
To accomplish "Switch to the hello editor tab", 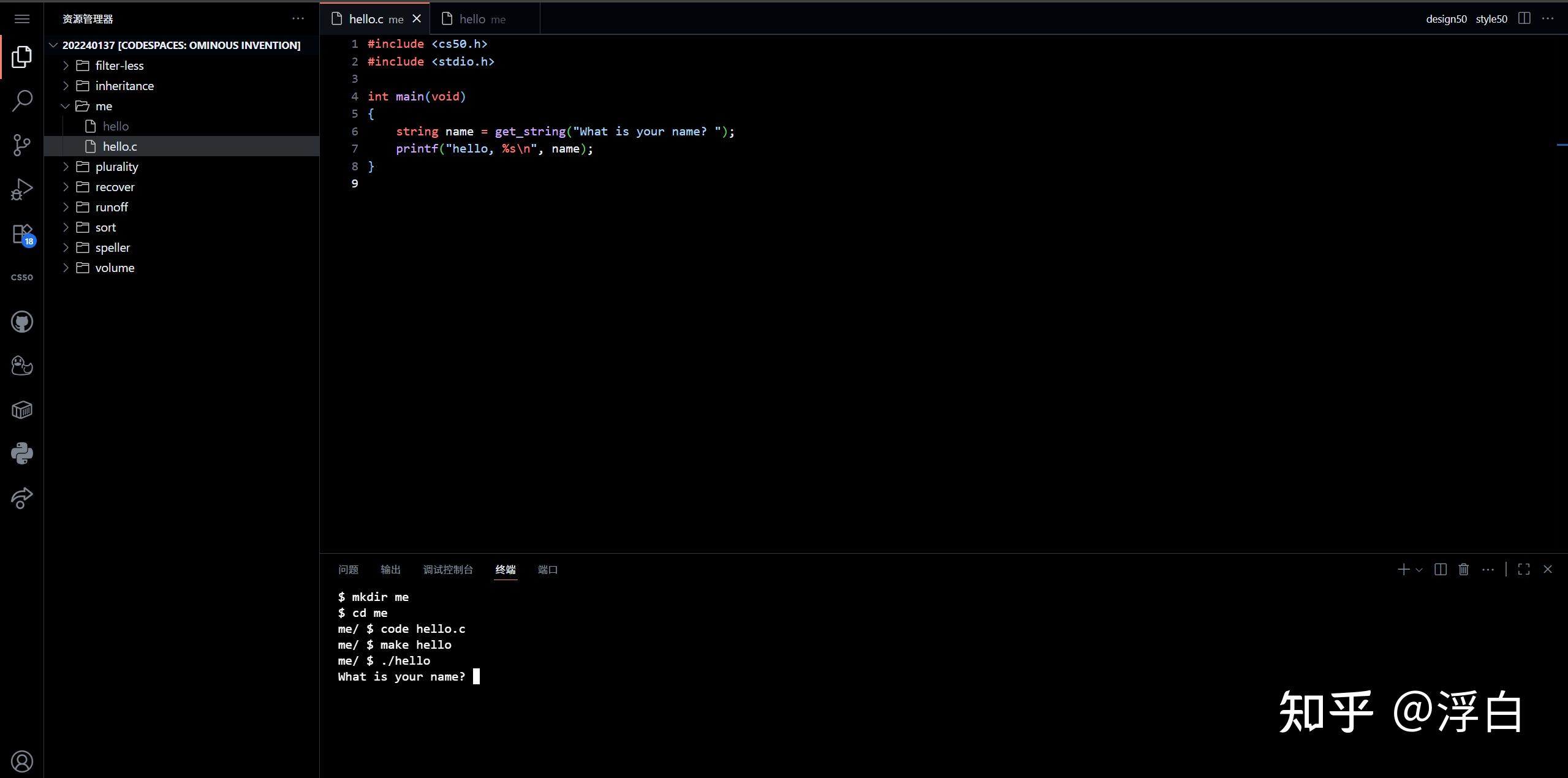I will [472, 19].
